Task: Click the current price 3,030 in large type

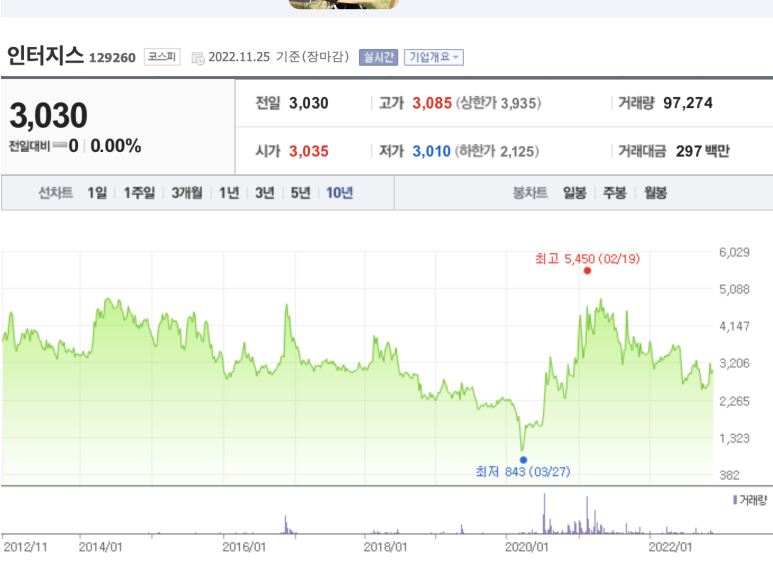Action: 48,116
